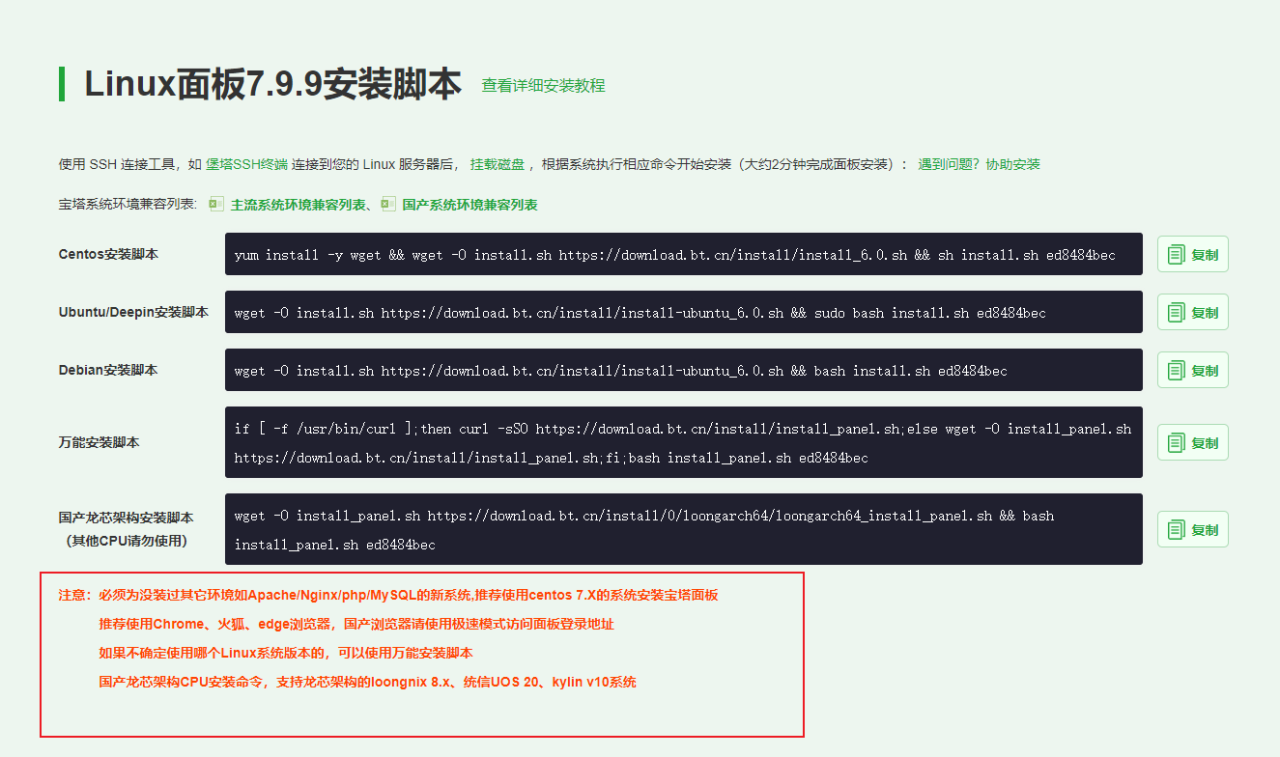
Task: Copy the 万能安装脚本 command
Action: click(1192, 442)
